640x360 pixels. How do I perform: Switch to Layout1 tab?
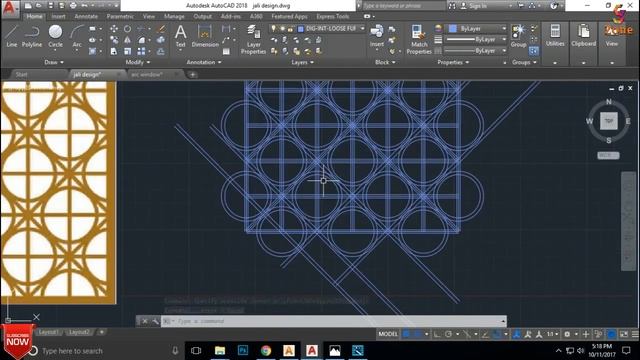coord(48,332)
